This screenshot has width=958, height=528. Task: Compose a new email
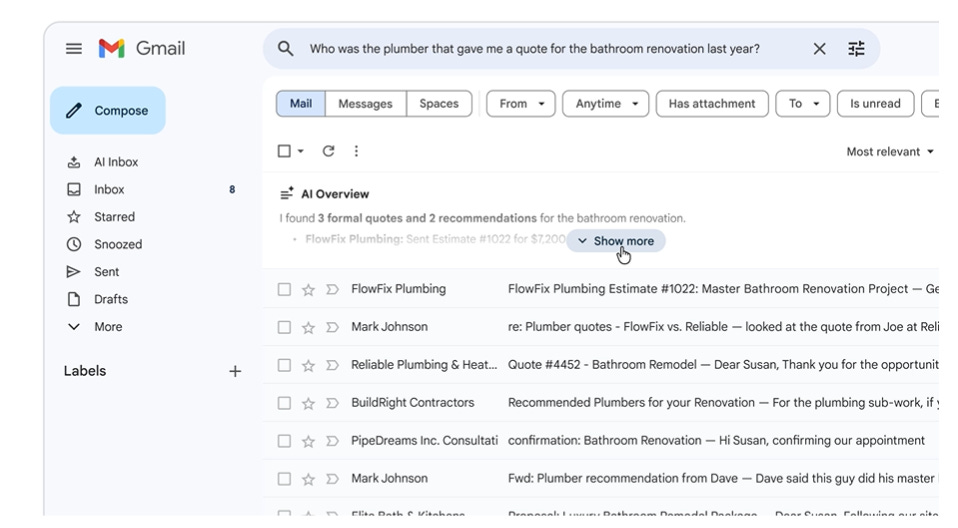coord(108,111)
